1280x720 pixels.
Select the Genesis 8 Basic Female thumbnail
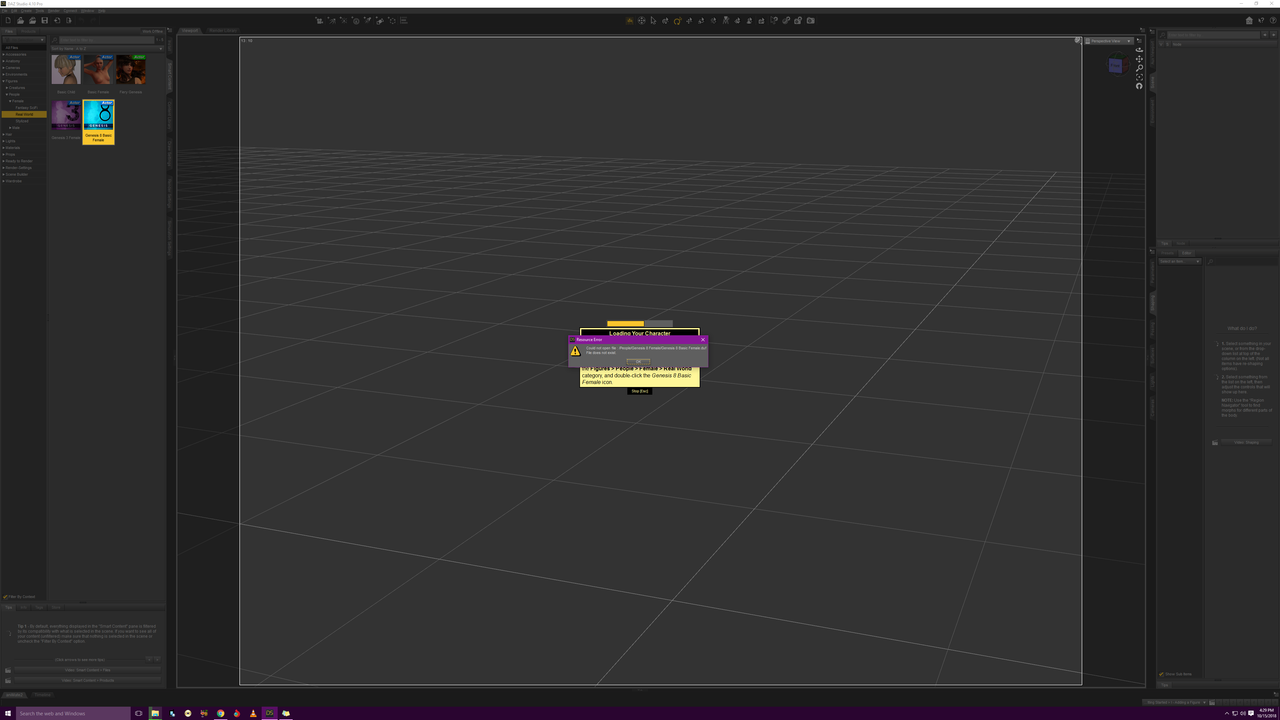98,121
